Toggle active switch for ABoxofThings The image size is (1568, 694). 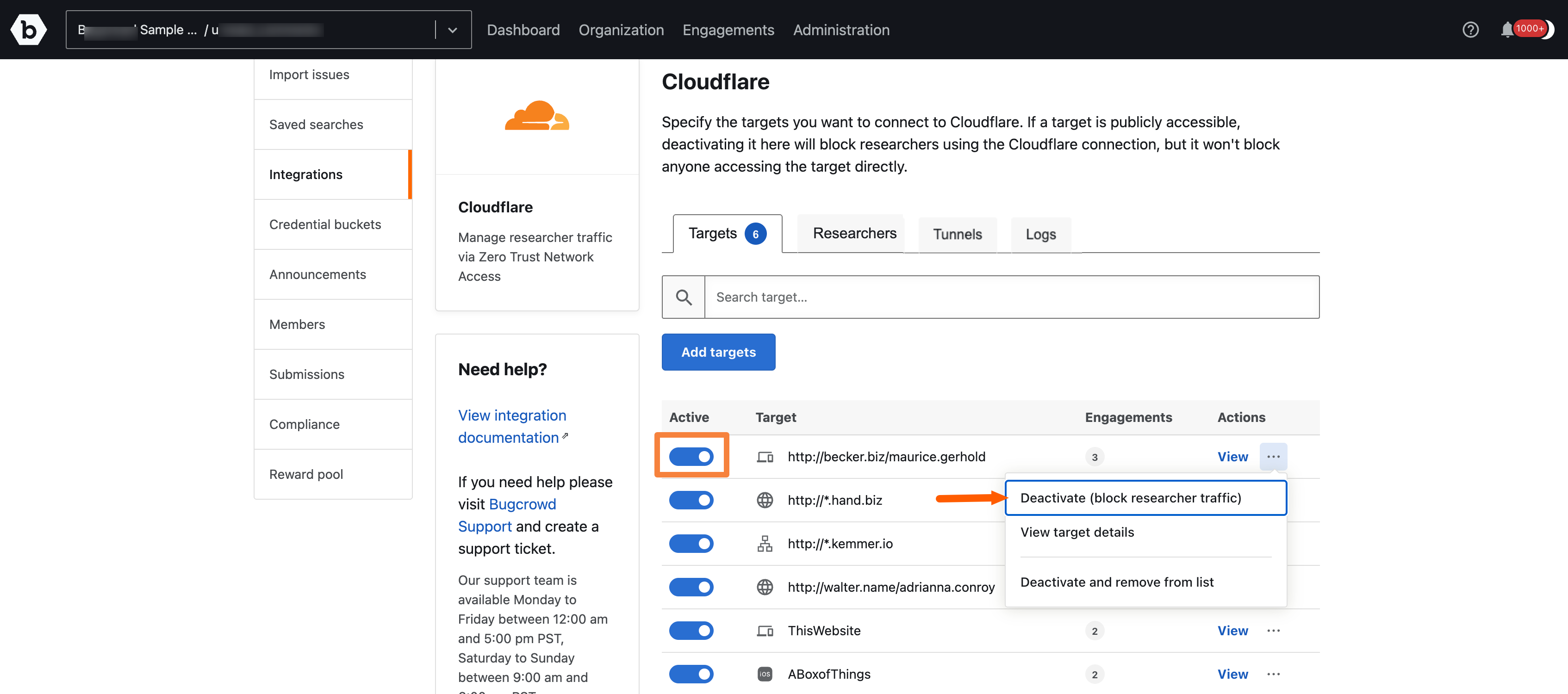(x=691, y=674)
